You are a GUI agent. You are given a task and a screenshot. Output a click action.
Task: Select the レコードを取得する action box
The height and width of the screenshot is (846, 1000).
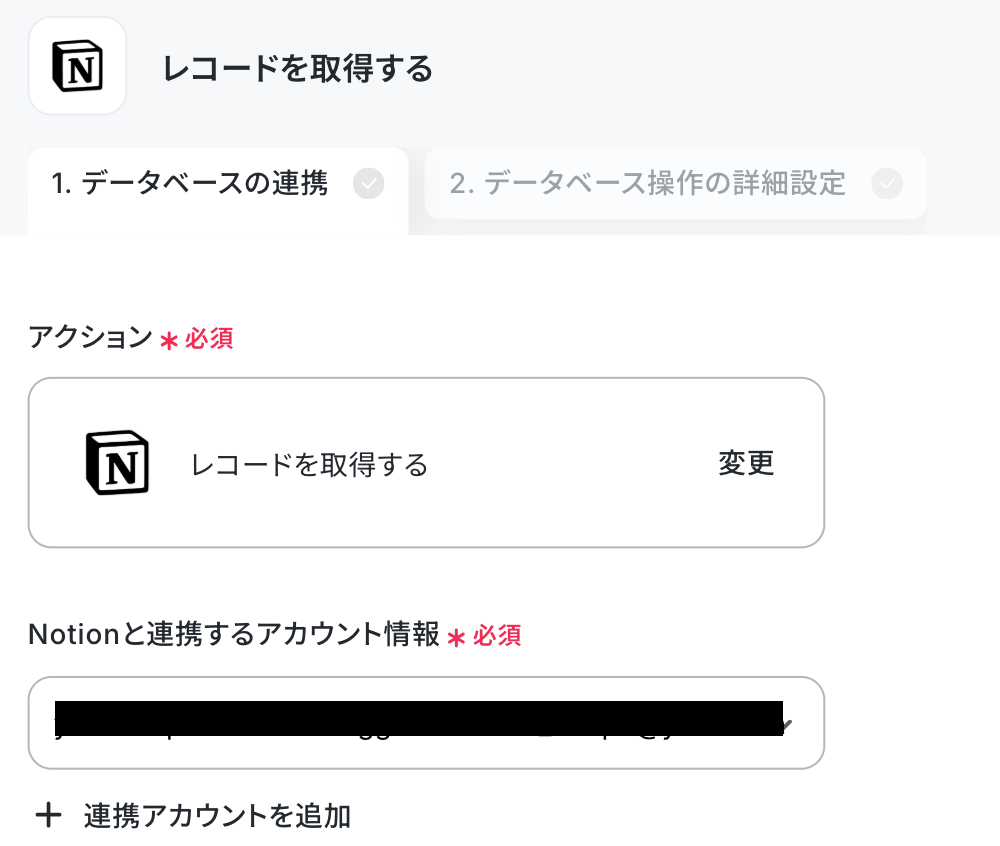426,463
